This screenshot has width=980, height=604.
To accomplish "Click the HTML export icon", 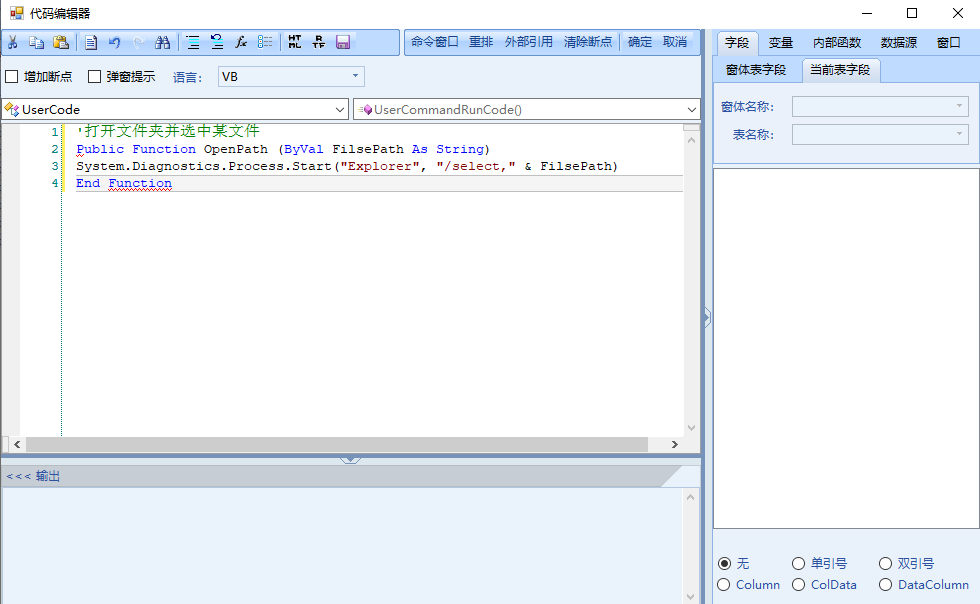I will pos(295,43).
